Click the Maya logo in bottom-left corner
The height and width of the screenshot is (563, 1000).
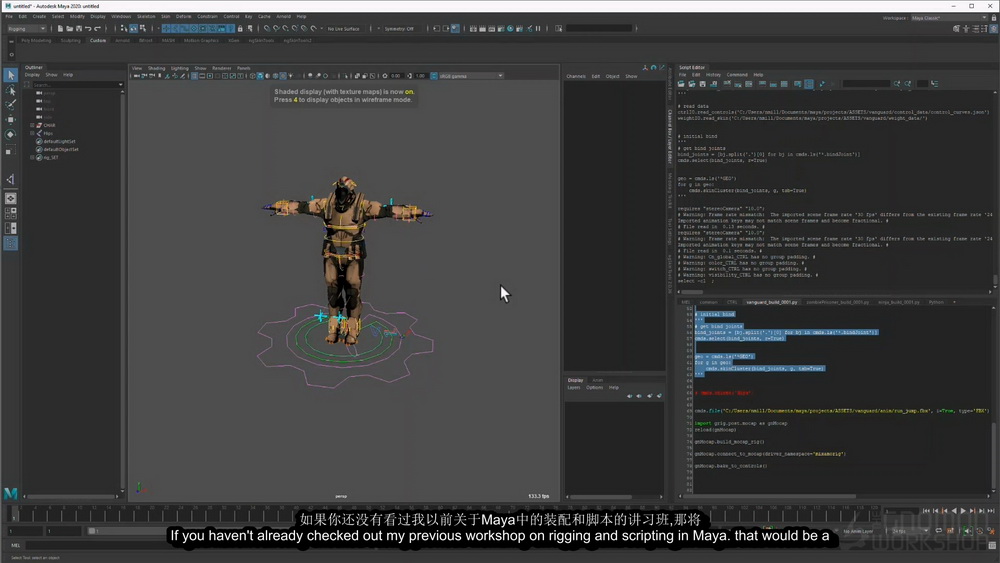click(x=10, y=493)
